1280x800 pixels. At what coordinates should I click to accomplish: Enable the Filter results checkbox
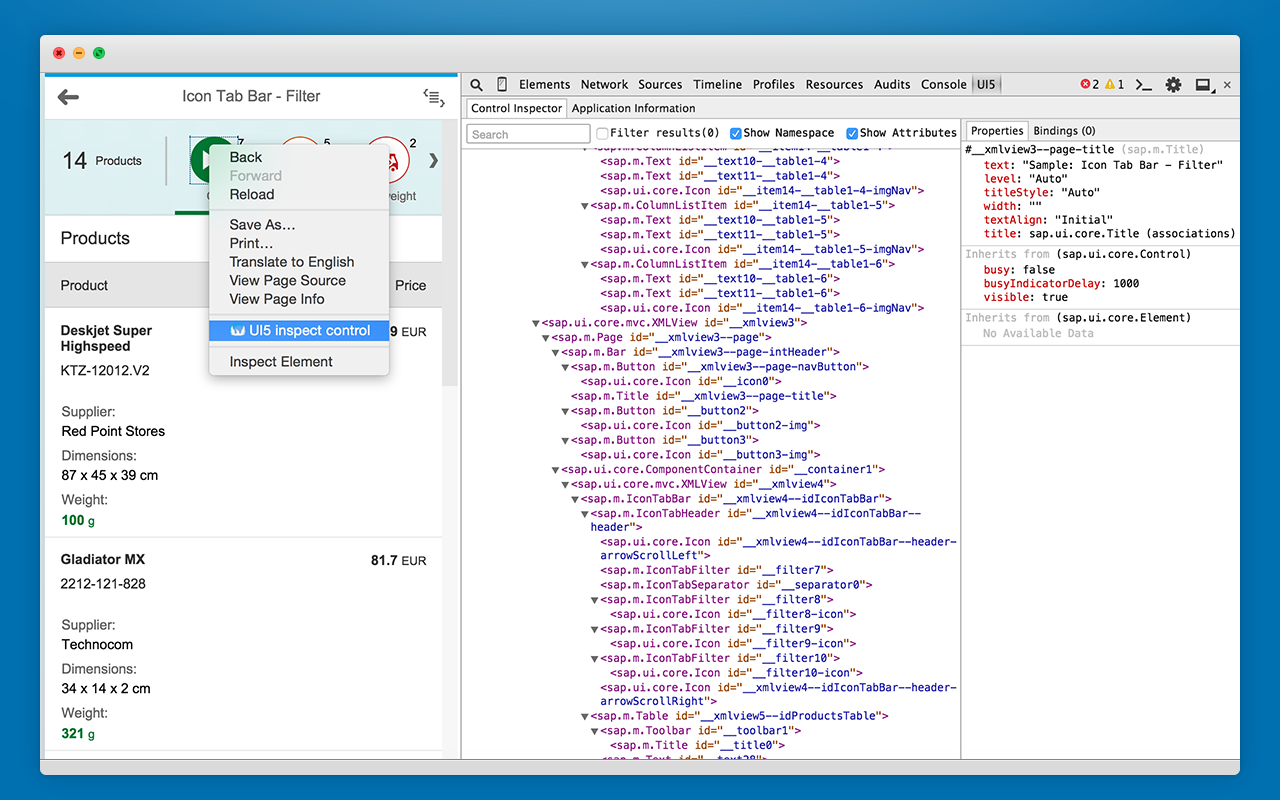click(601, 132)
